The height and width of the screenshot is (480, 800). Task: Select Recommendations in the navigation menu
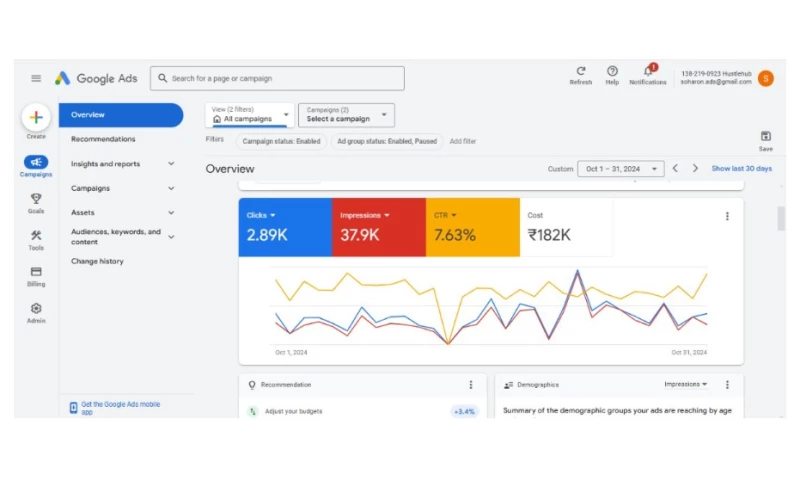click(103, 139)
